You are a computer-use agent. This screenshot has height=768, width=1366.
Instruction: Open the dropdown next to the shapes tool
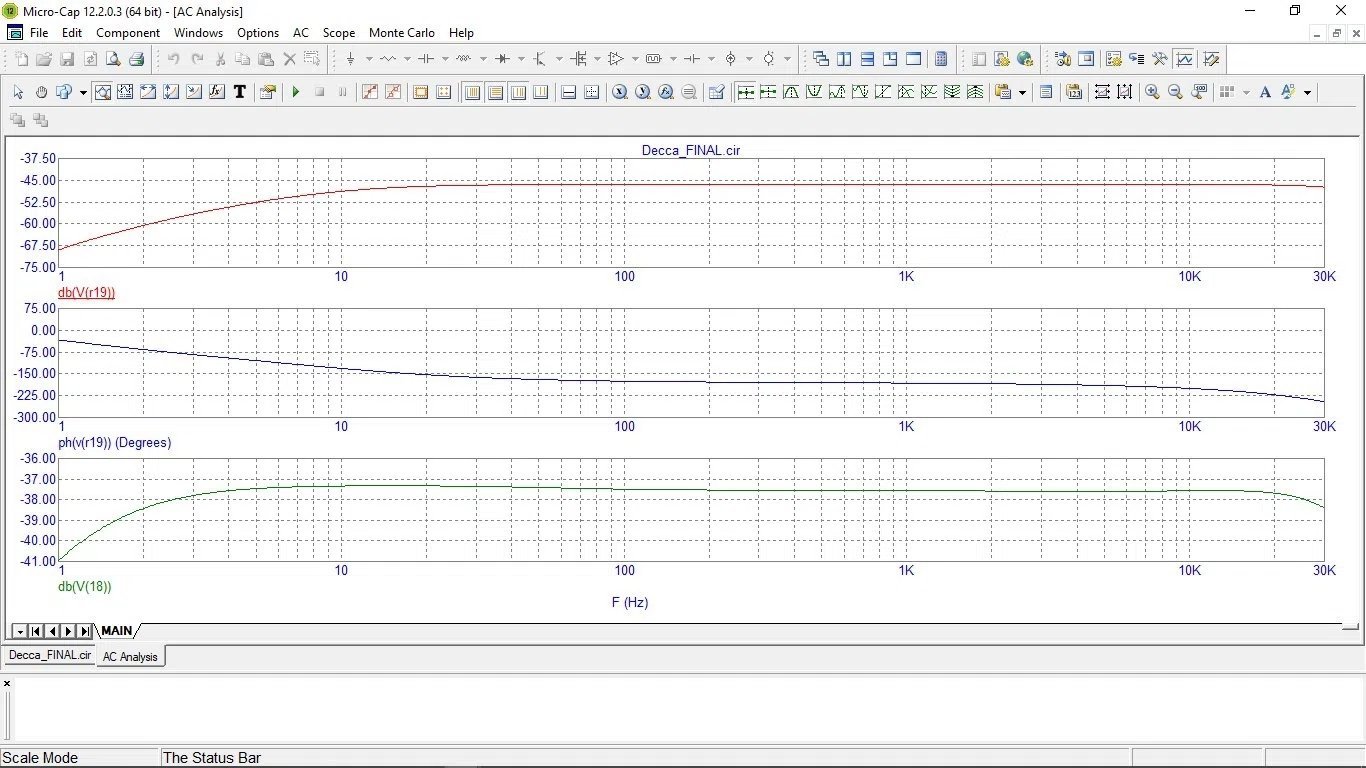83,92
